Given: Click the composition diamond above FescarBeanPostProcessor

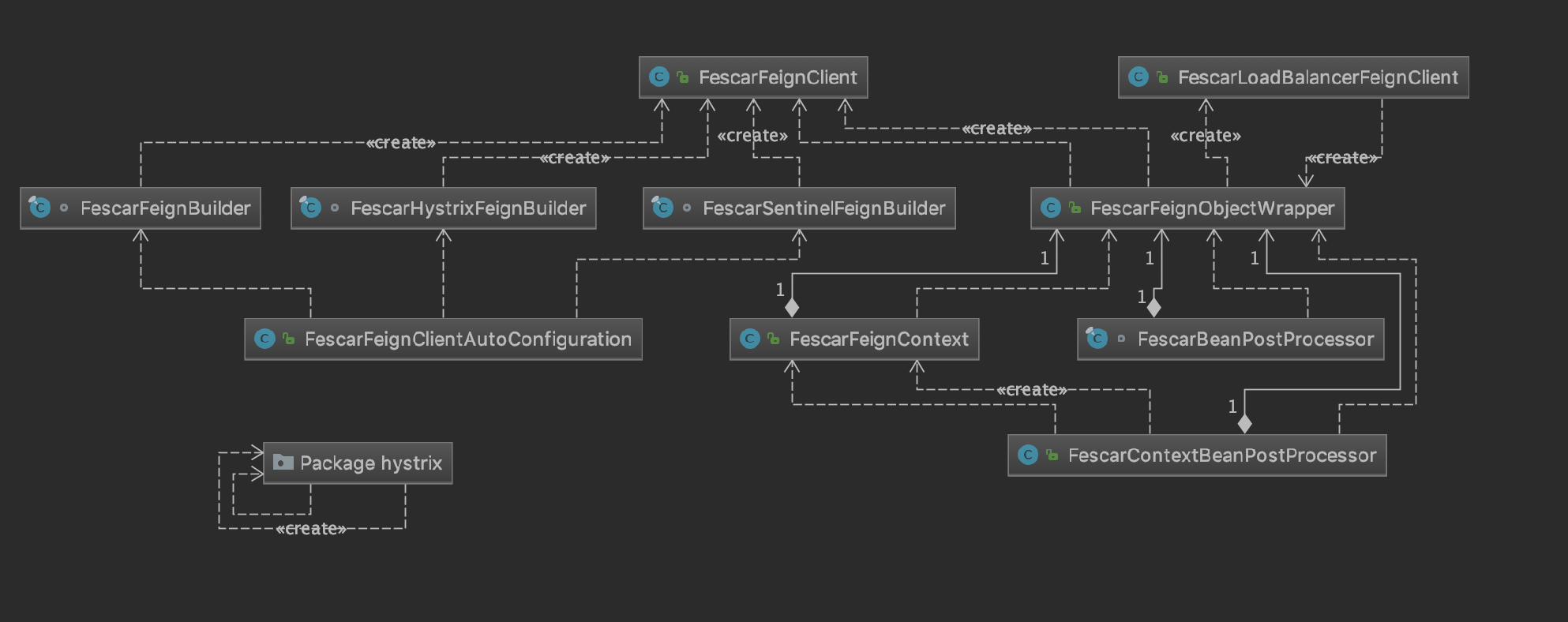Looking at the screenshot, I should pyautogui.click(x=1154, y=307).
